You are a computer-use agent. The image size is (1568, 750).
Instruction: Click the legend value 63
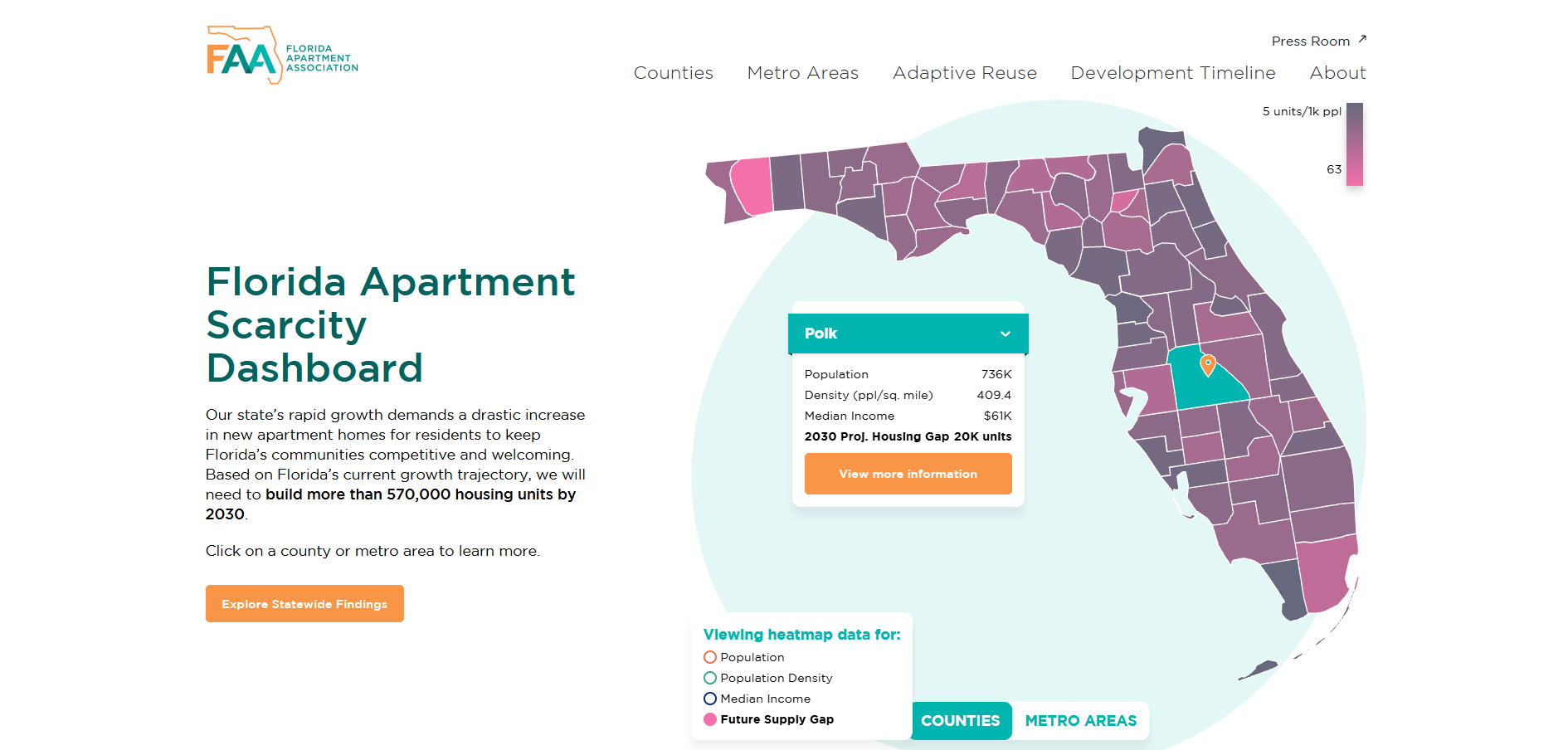pos(1333,169)
